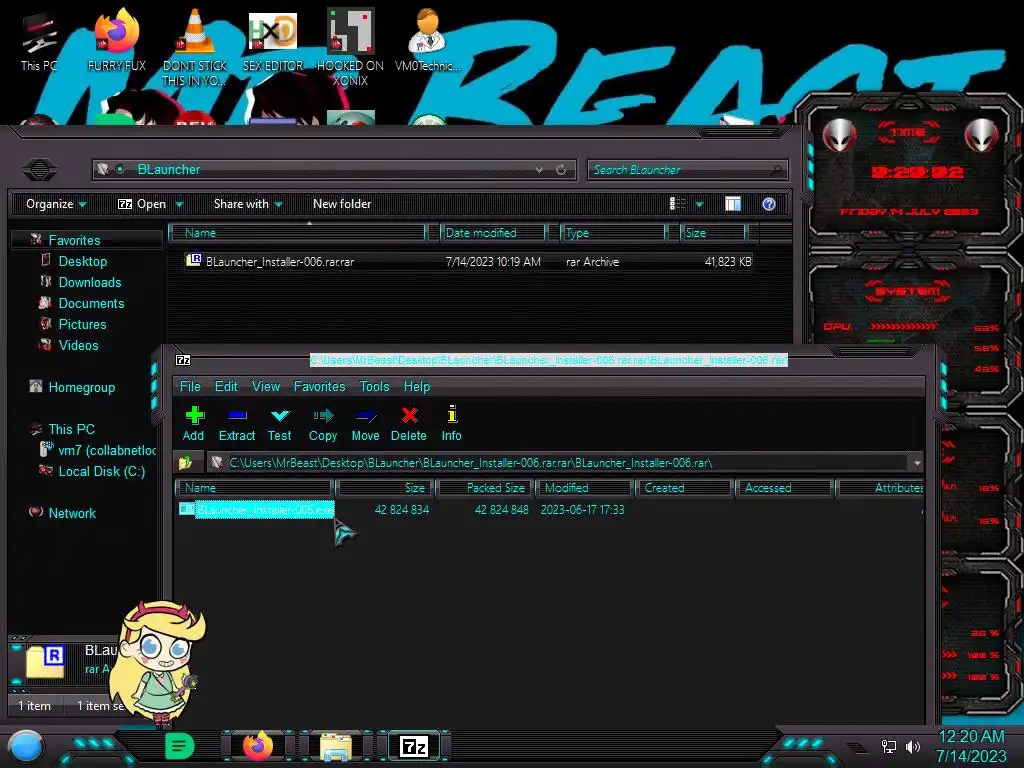Toggle the Explorer preview pane icon

pos(733,204)
